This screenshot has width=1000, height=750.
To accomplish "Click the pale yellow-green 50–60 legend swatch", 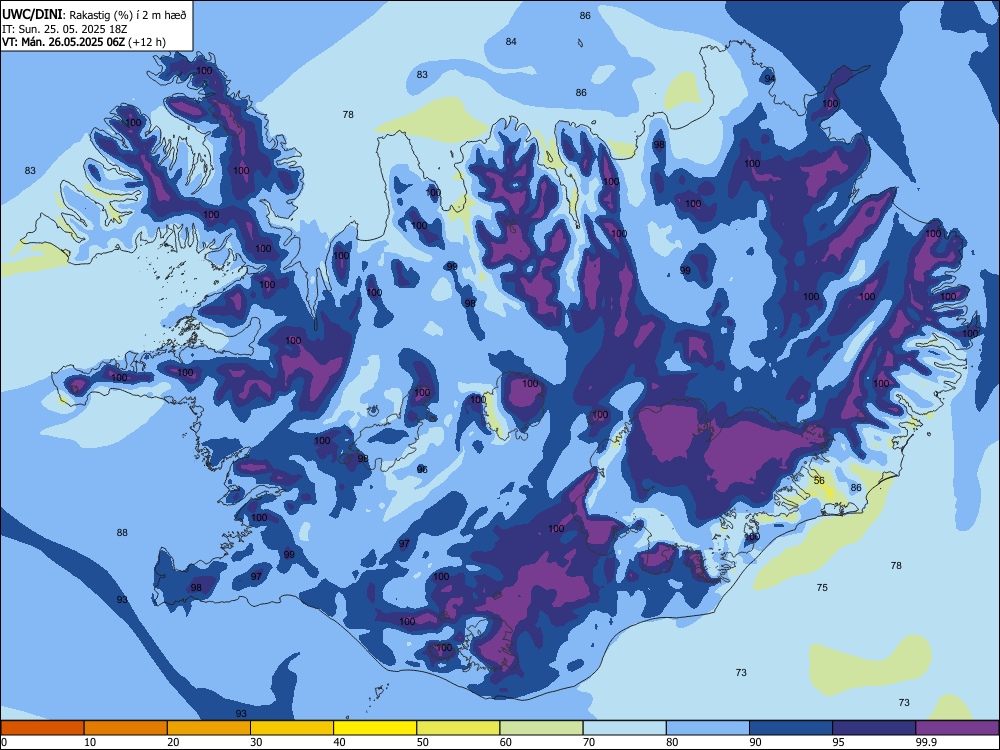I will [458, 728].
